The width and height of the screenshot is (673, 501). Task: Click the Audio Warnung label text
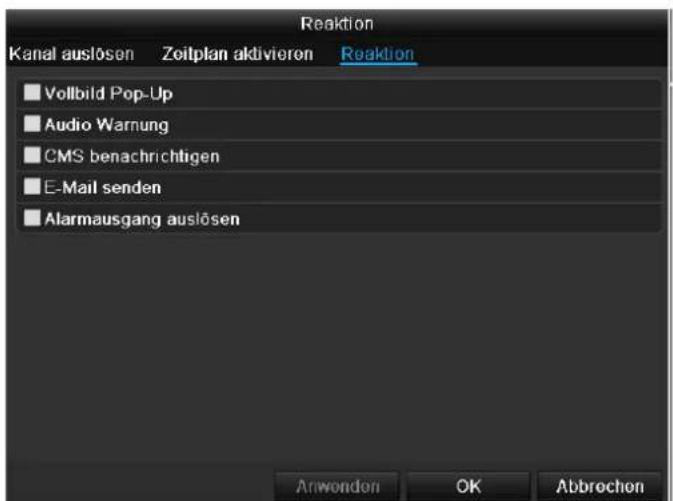click(106, 125)
